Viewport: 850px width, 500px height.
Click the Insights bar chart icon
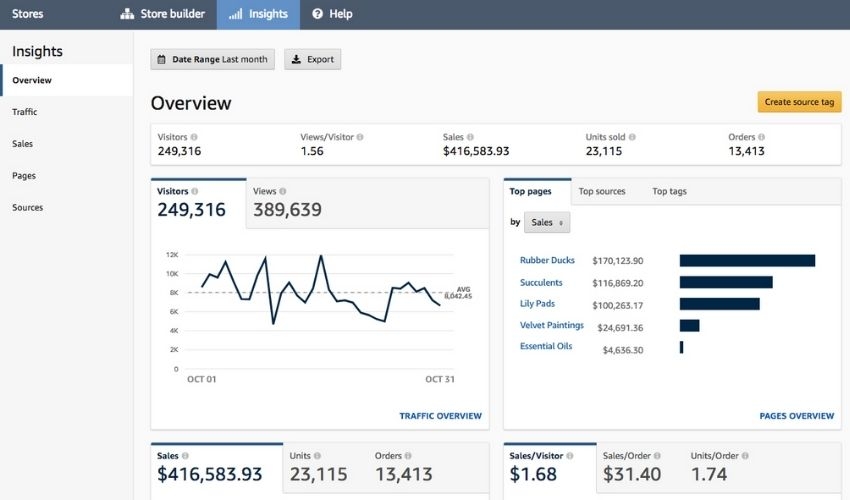[x=235, y=14]
